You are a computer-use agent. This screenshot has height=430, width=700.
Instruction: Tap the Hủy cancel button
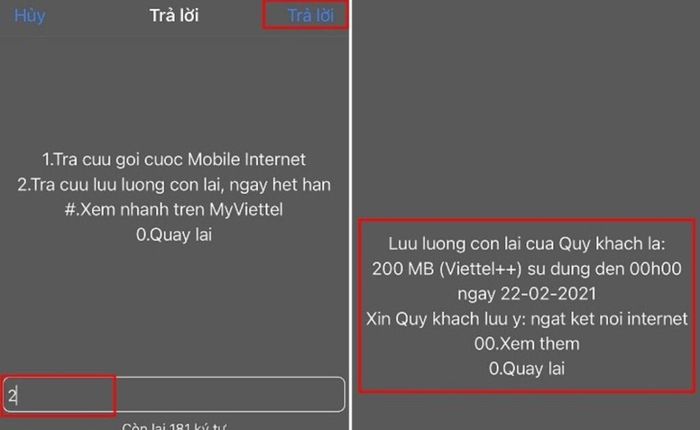pyautogui.click(x=29, y=16)
